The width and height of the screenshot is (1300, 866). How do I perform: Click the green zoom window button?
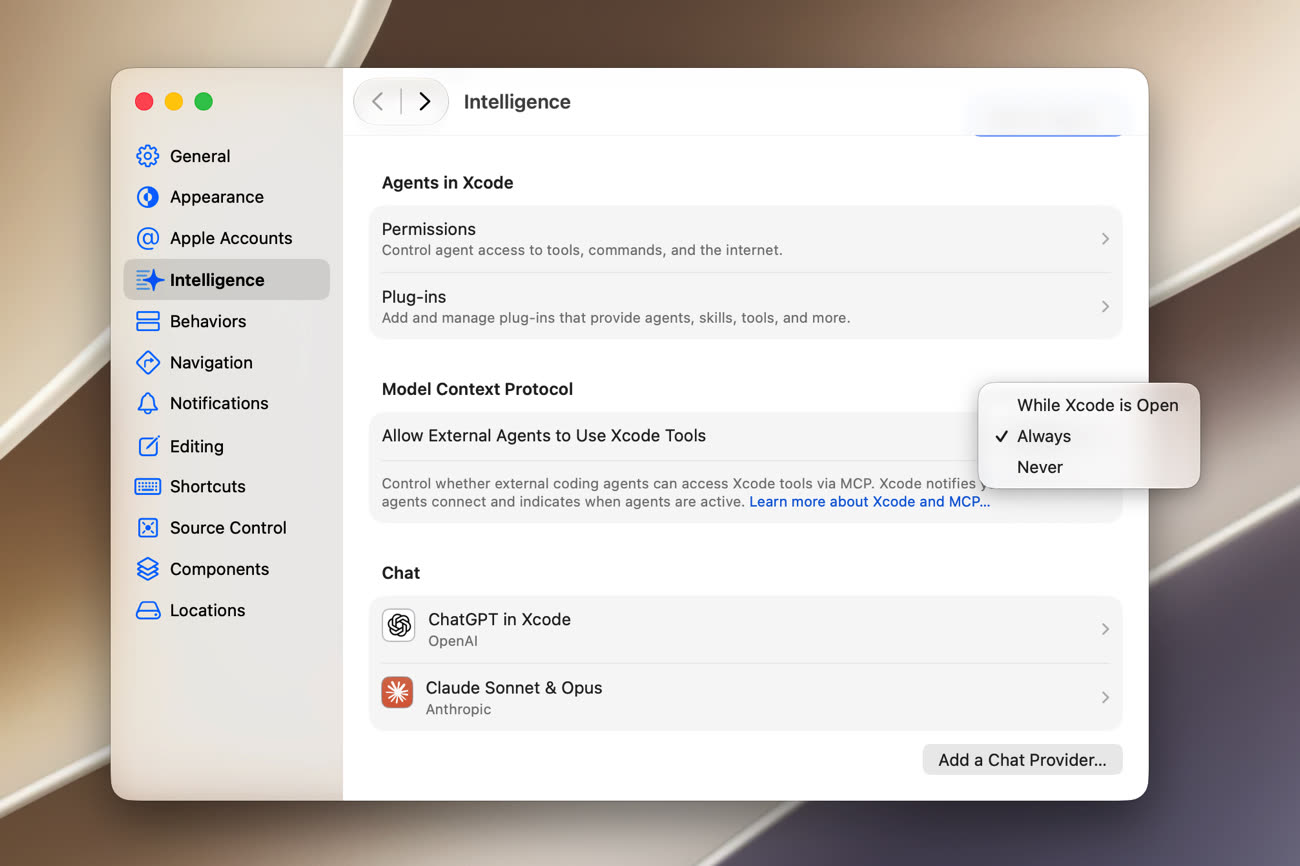204,101
